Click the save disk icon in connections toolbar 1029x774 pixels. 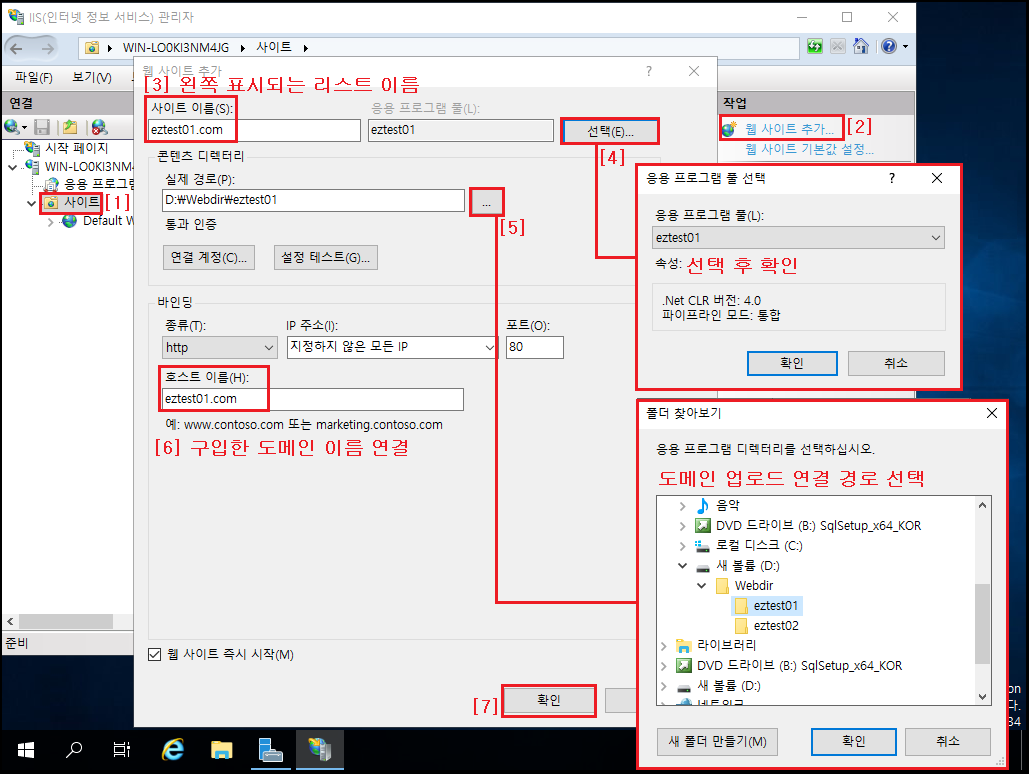42,127
